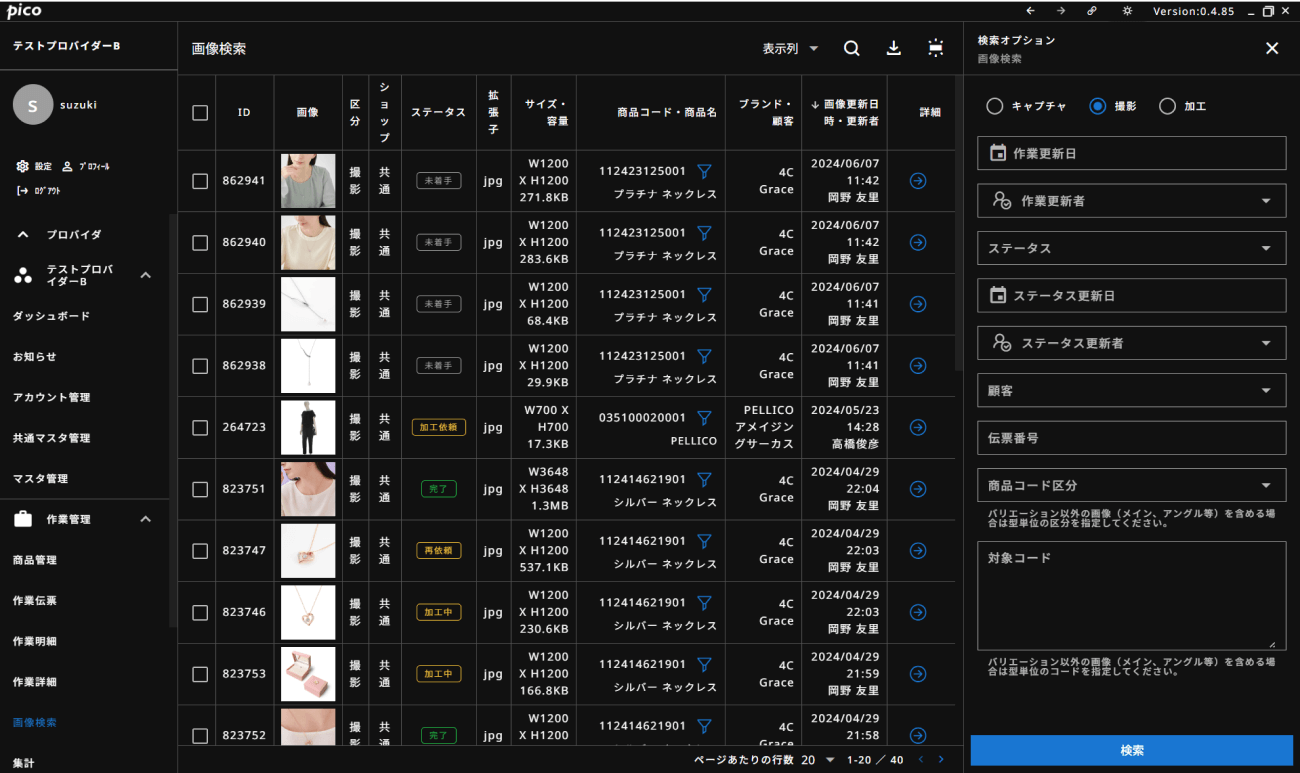
Task: Open プロフィール from the sidebar
Action: (85, 167)
